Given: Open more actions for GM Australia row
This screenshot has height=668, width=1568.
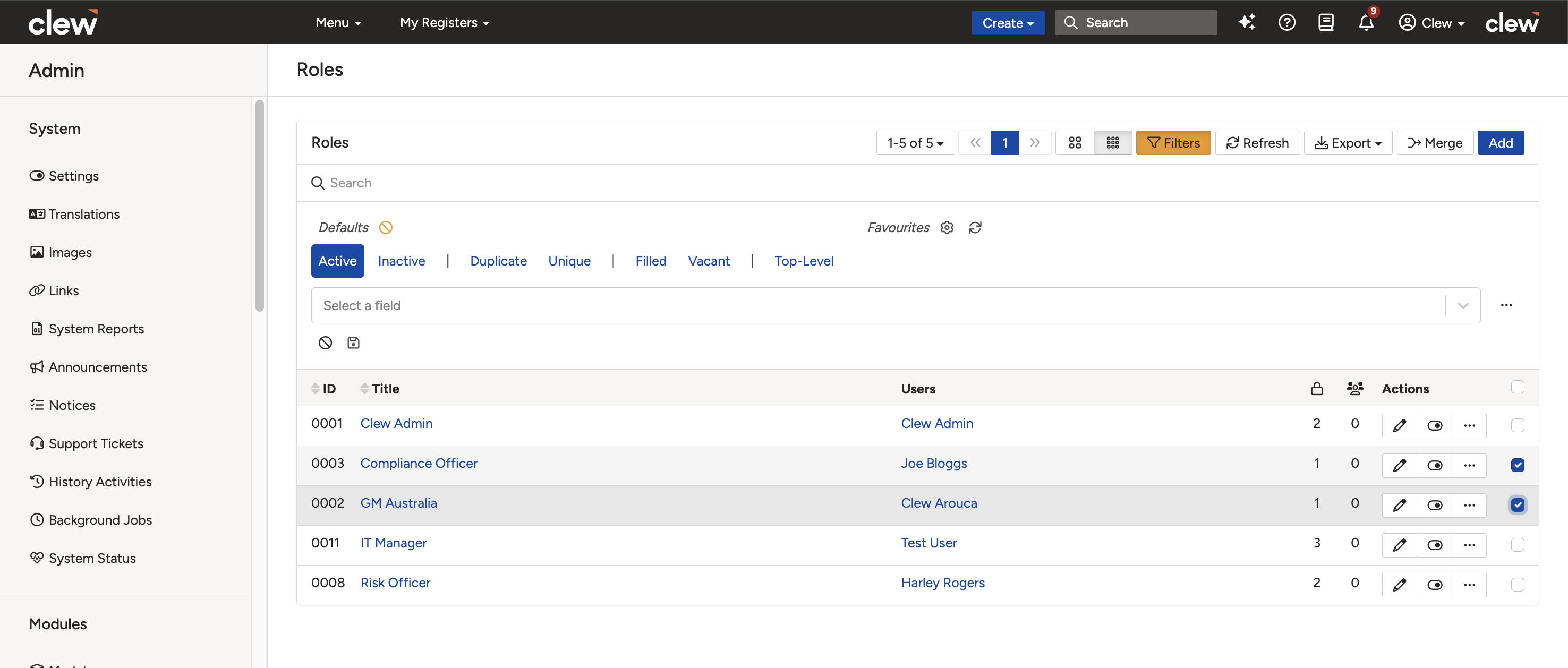Looking at the screenshot, I should click(1469, 505).
